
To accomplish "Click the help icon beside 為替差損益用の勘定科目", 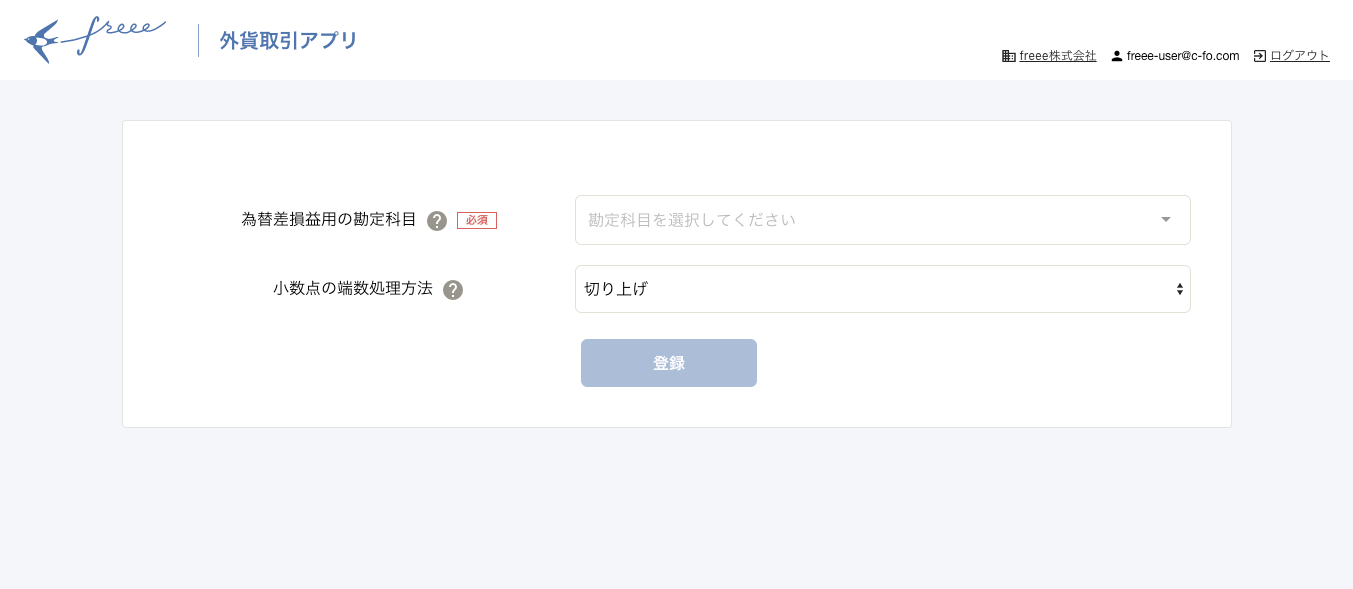I will tap(437, 221).
